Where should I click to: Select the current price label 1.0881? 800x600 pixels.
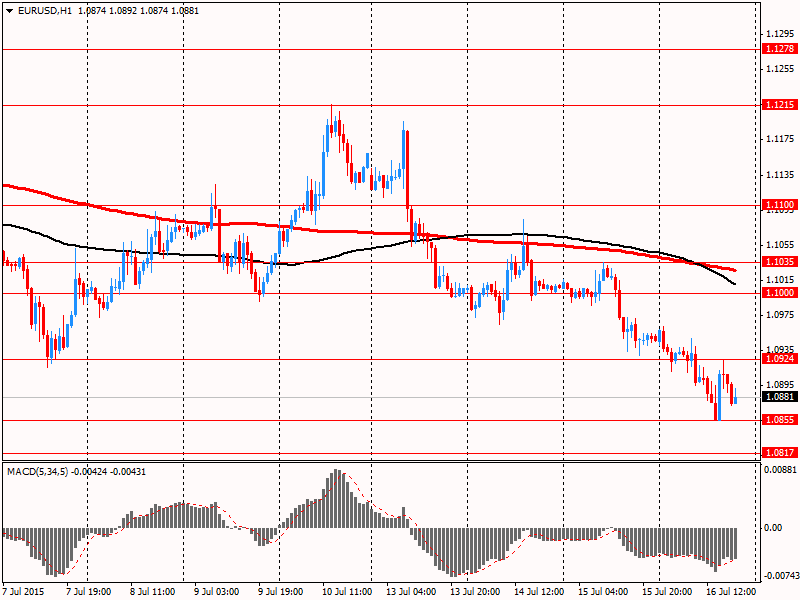[780, 396]
